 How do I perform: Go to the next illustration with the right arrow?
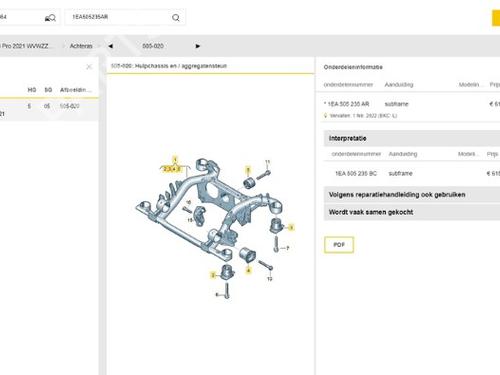pyautogui.click(x=198, y=46)
